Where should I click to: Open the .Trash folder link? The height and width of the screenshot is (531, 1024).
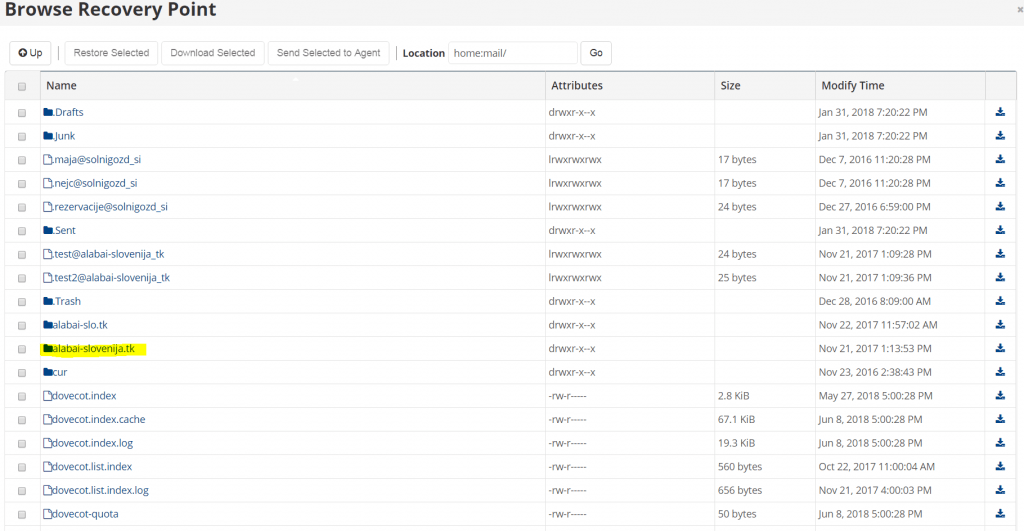(x=62, y=301)
